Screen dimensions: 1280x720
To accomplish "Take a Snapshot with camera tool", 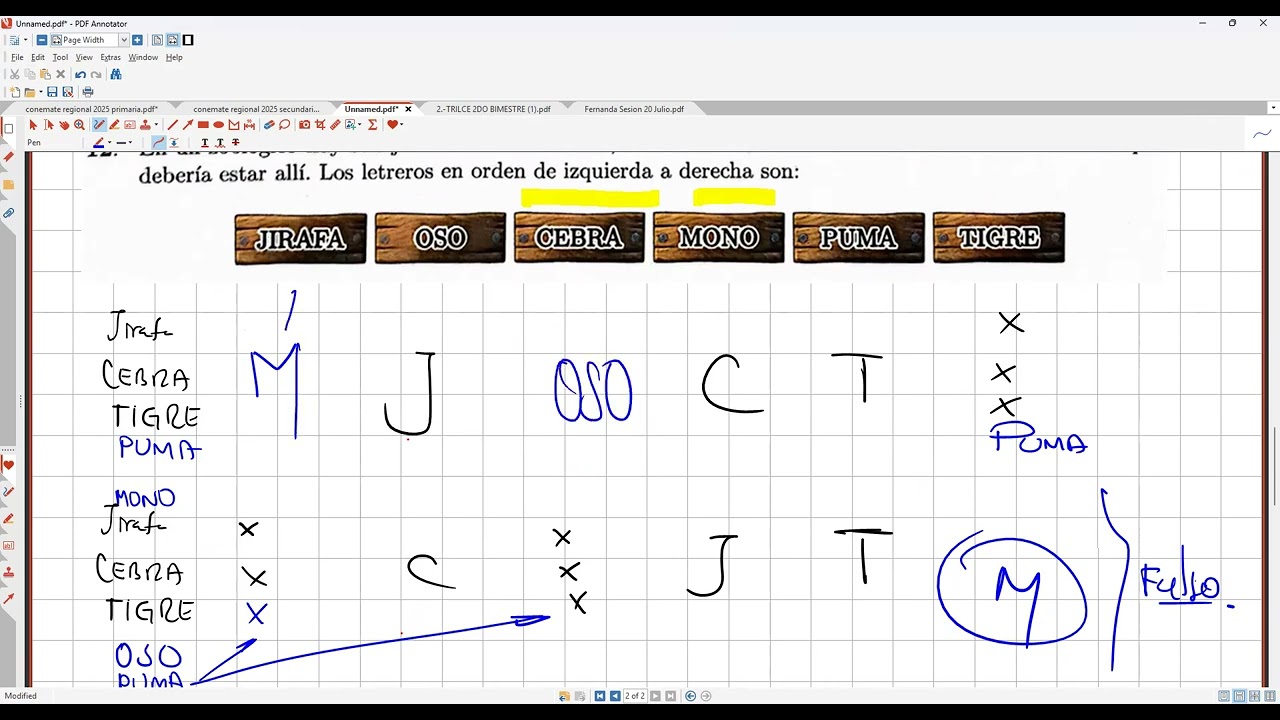I will tap(305, 125).
